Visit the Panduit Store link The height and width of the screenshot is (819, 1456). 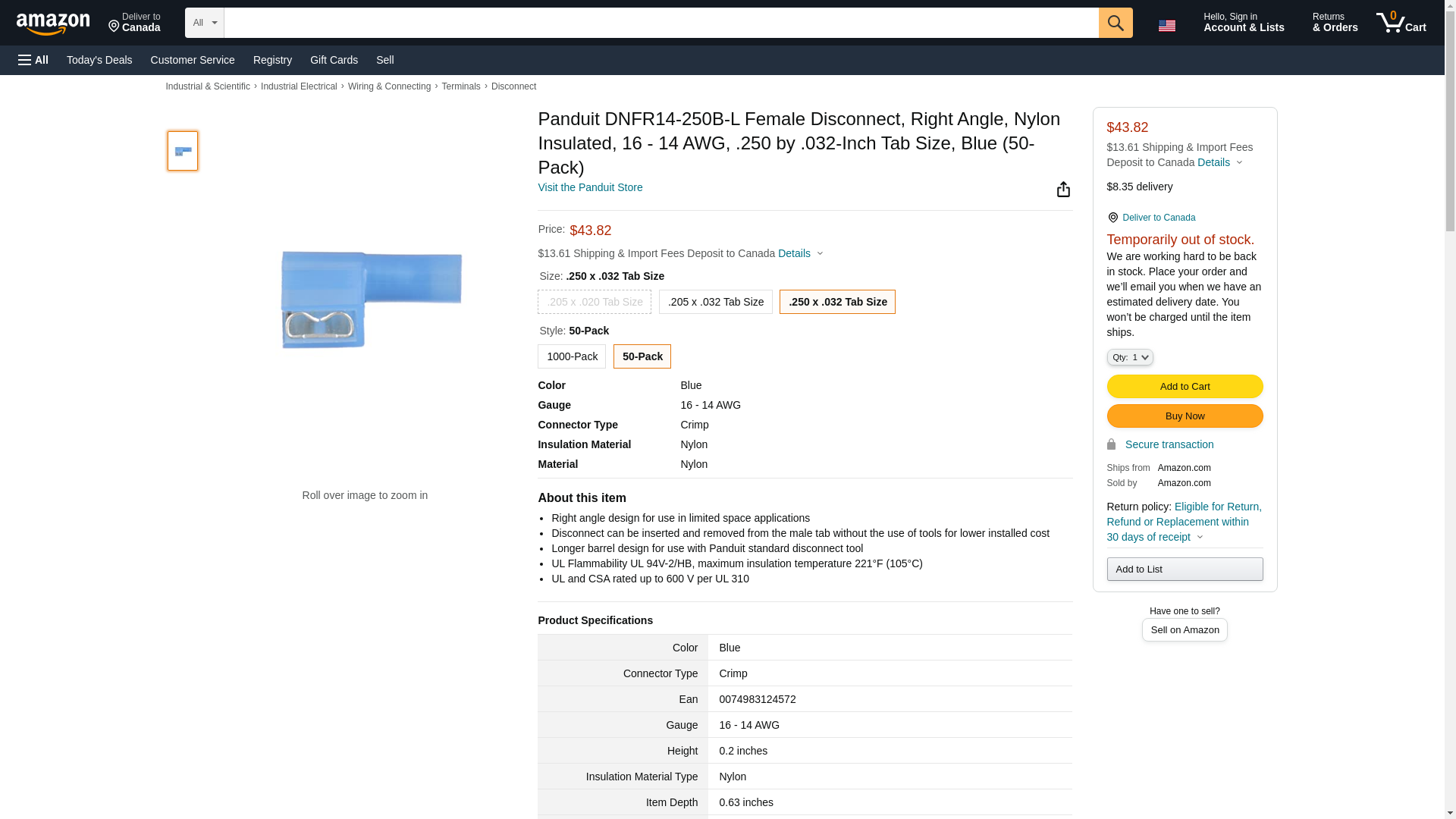pos(589,187)
